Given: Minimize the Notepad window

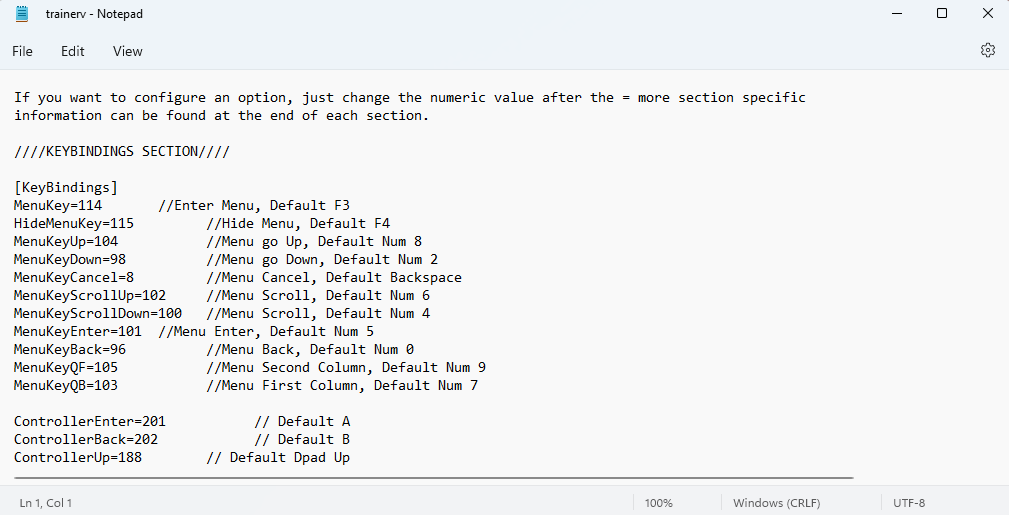Looking at the screenshot, I should [895, 14].
